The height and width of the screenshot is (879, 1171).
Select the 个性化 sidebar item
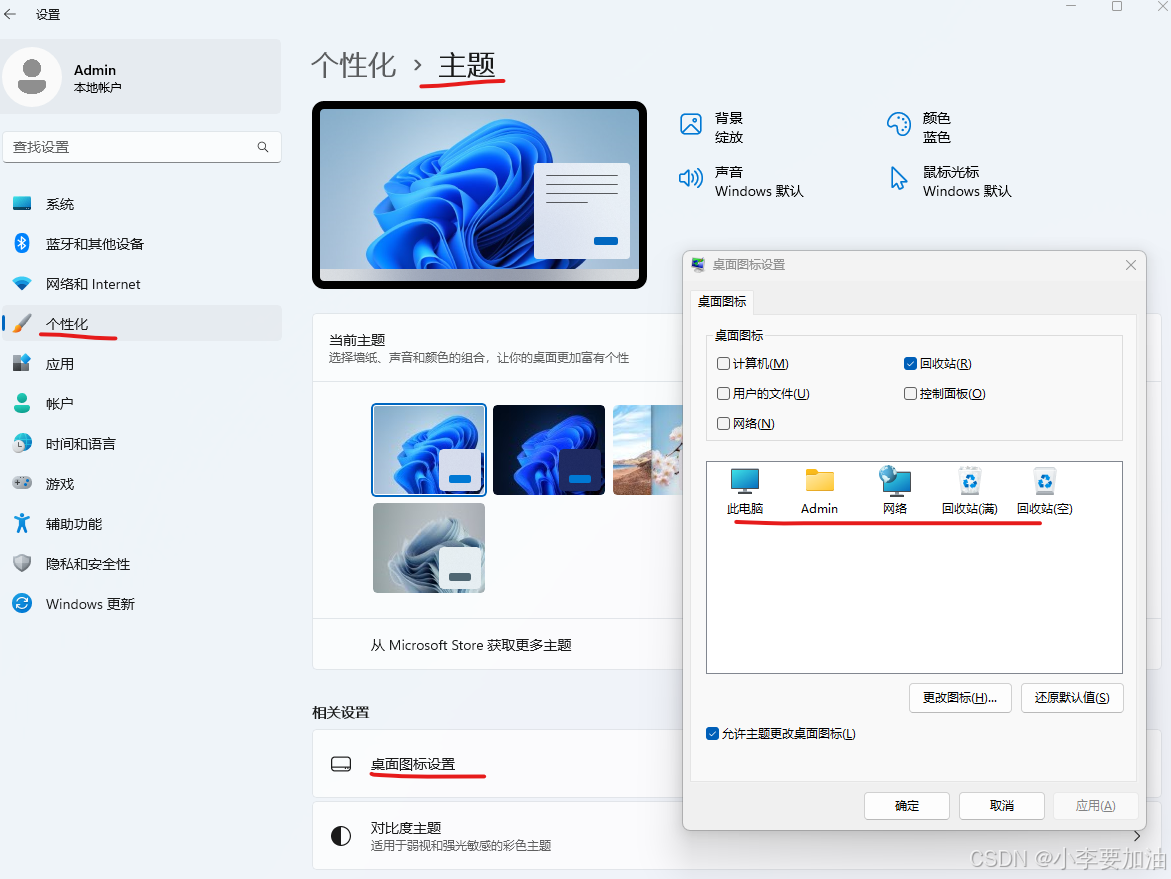142,323
